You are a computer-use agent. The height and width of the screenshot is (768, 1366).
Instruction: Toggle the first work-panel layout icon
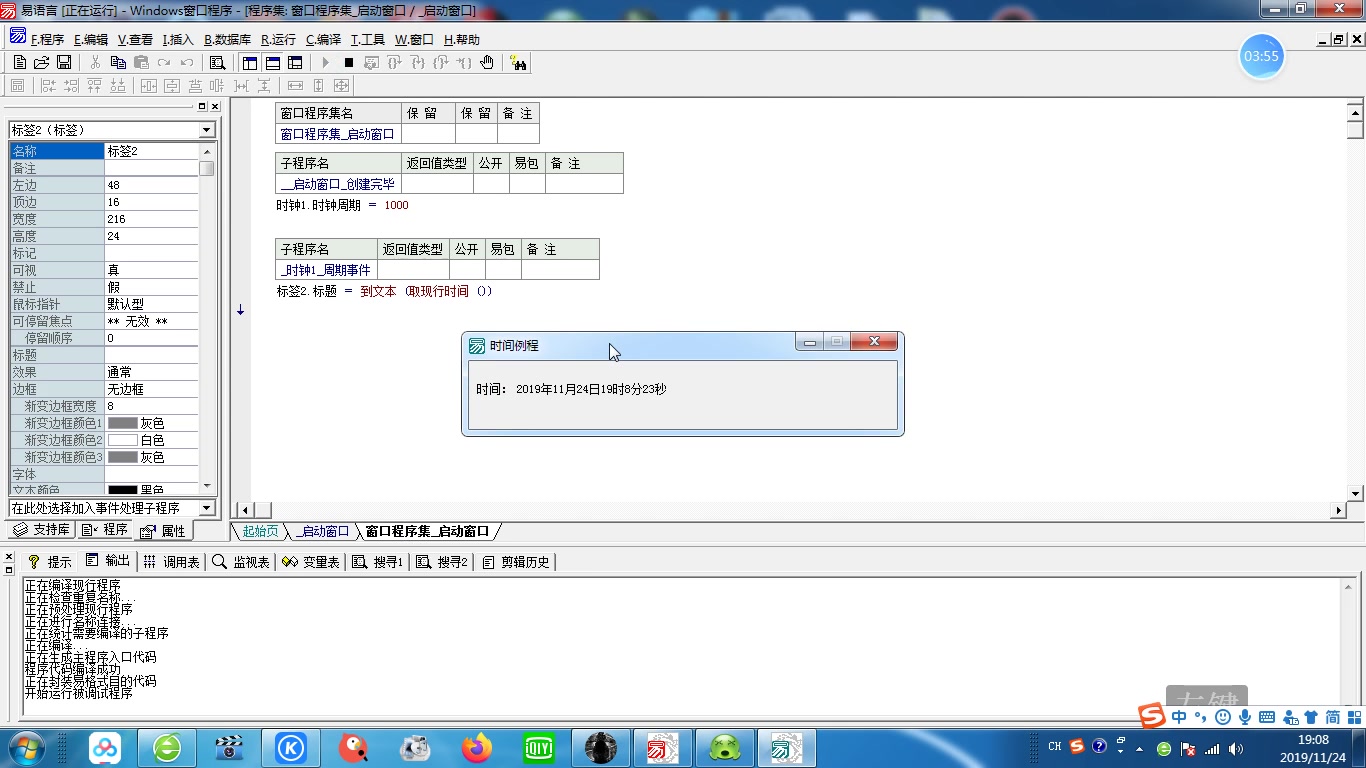click(x=250, y=63)
